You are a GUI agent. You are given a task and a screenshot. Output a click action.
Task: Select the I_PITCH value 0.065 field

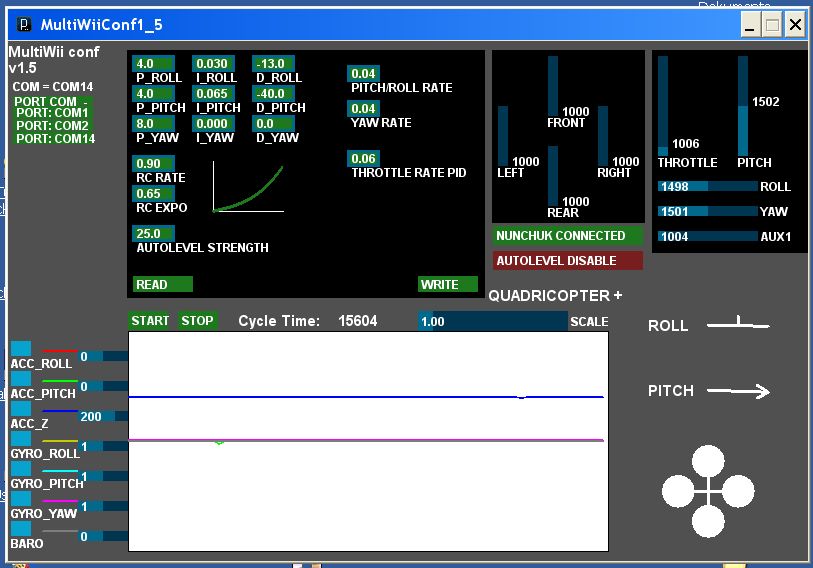point(213,93)
